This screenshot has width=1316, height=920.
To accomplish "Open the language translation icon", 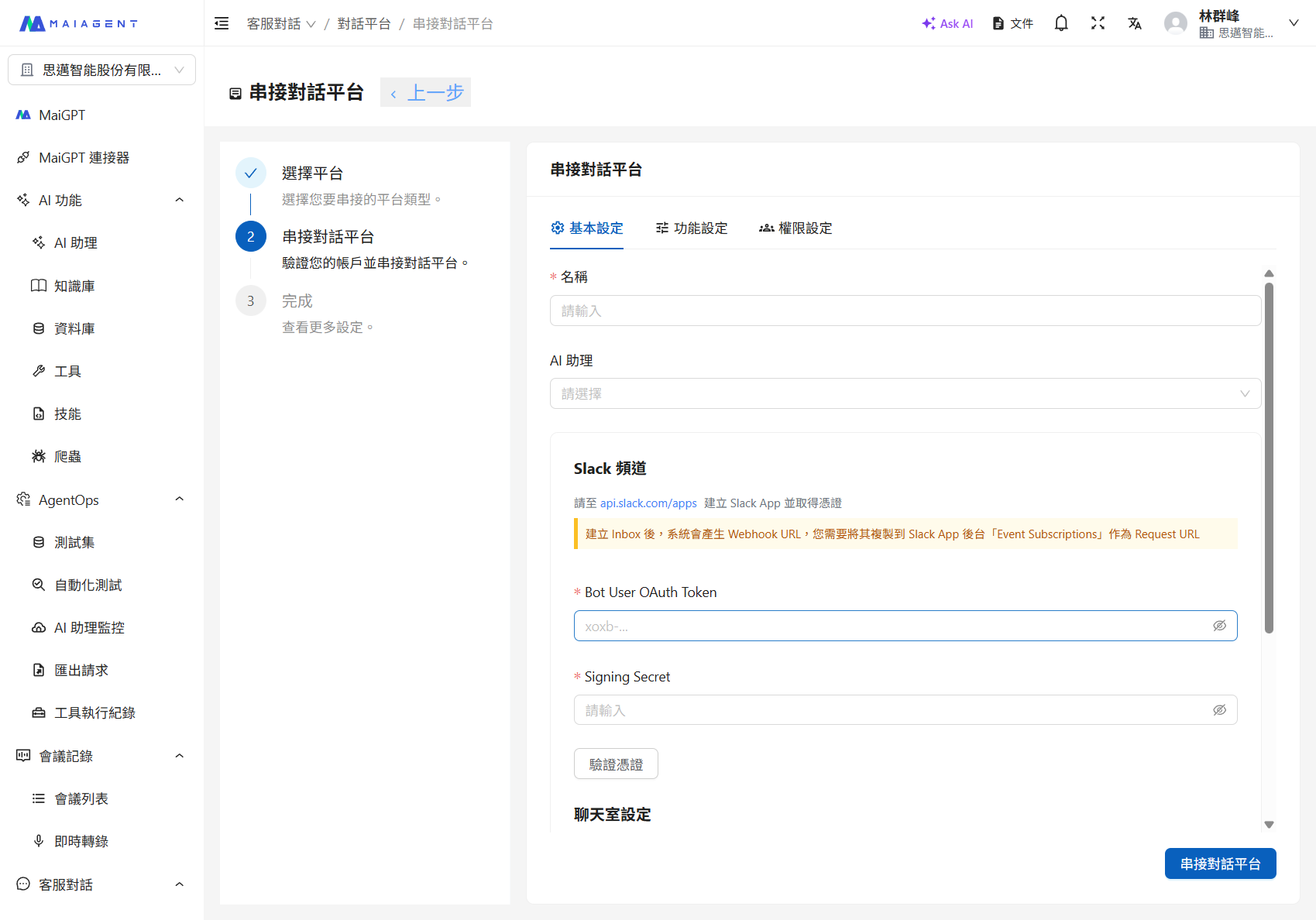I will 1135,23.
